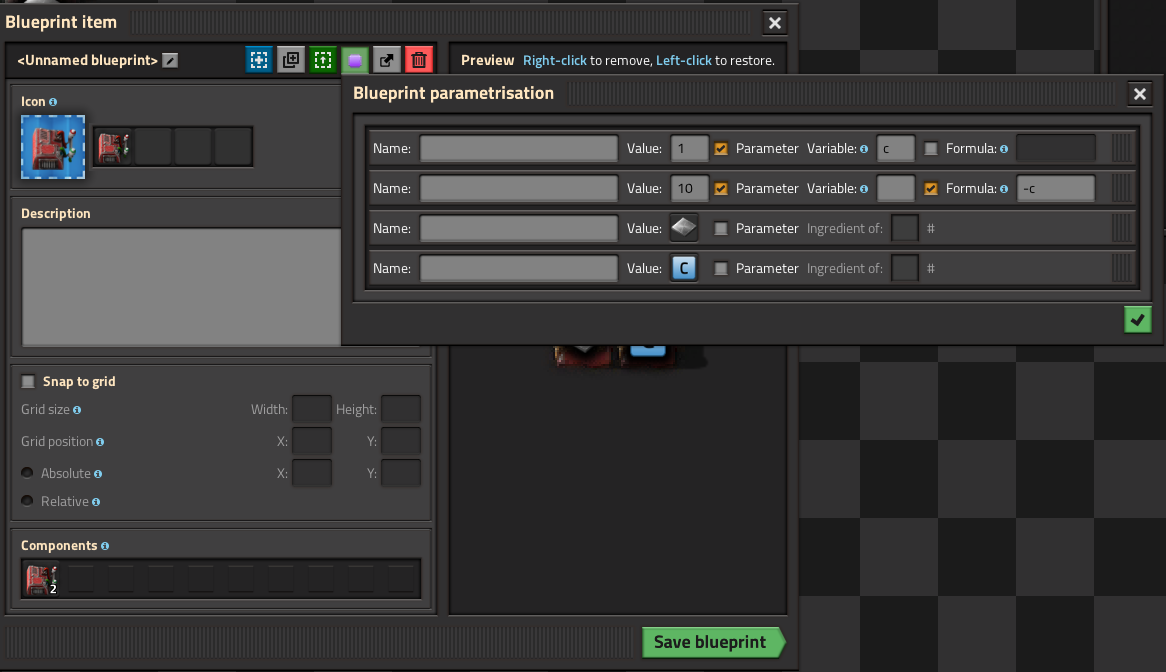
Task: Enable Parameter for the signal C row
Action: pos(721,269)
